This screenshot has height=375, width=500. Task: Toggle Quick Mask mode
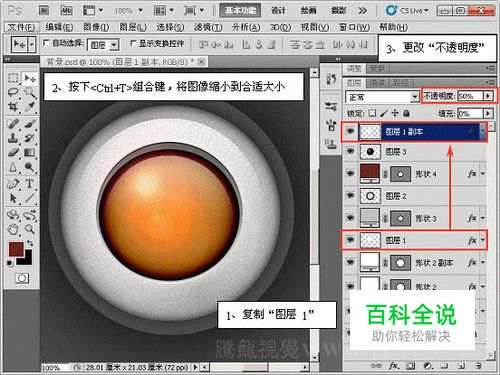point(22,278)
